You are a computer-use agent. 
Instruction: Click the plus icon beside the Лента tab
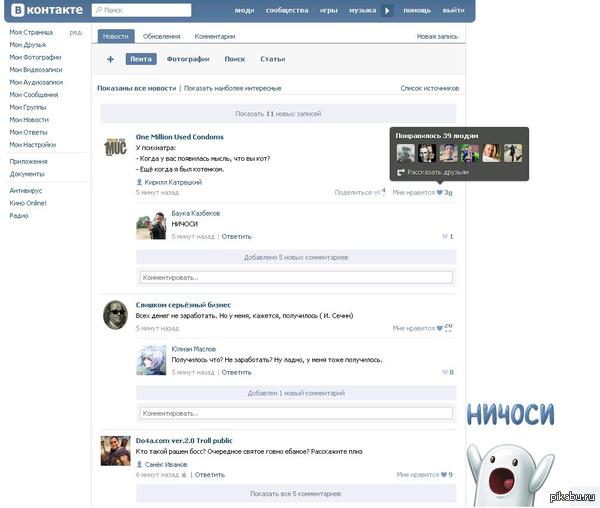point(111,59)
